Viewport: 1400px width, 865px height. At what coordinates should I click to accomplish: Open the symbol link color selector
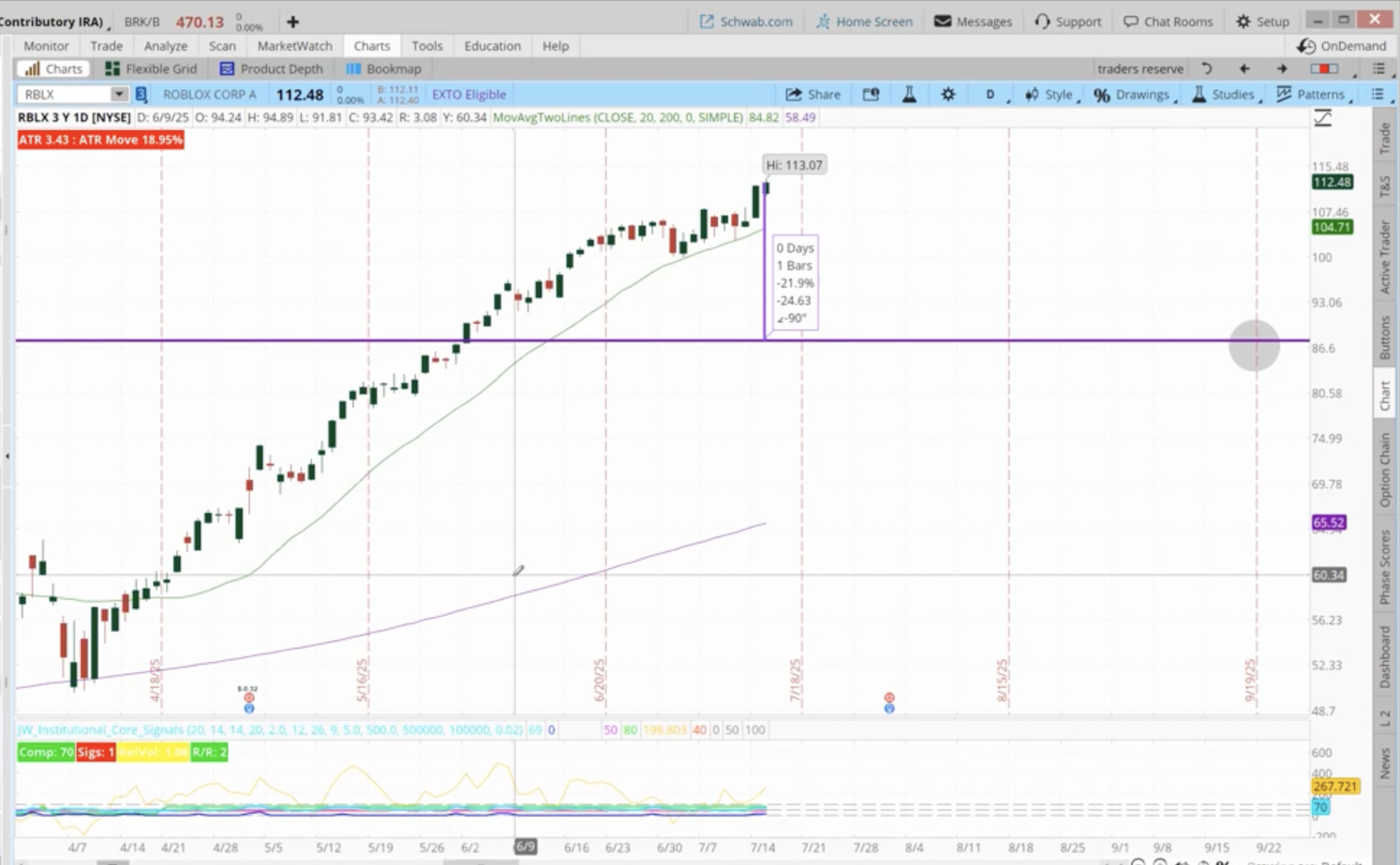(142, 94)
